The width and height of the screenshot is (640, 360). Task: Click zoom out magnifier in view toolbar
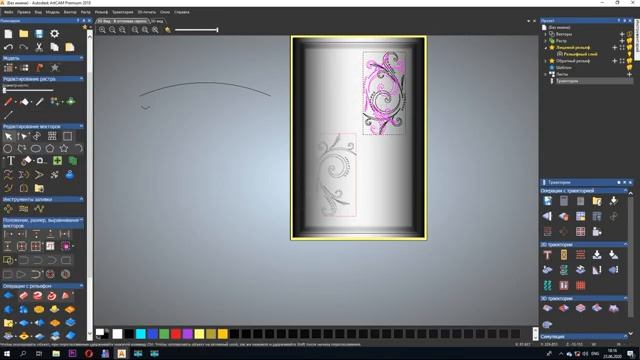click(x=112, y=30)
